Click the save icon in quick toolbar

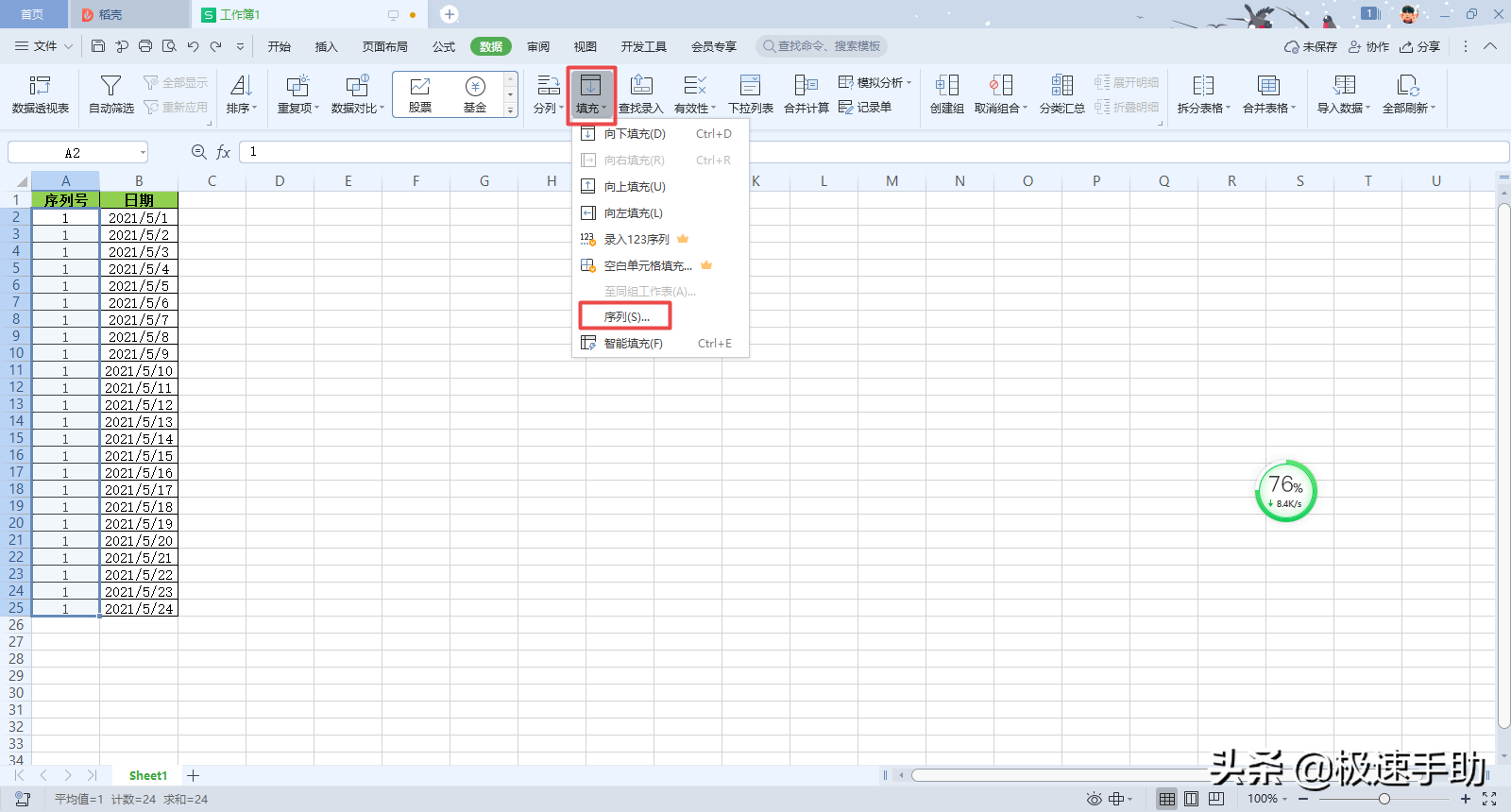(98, 46)
